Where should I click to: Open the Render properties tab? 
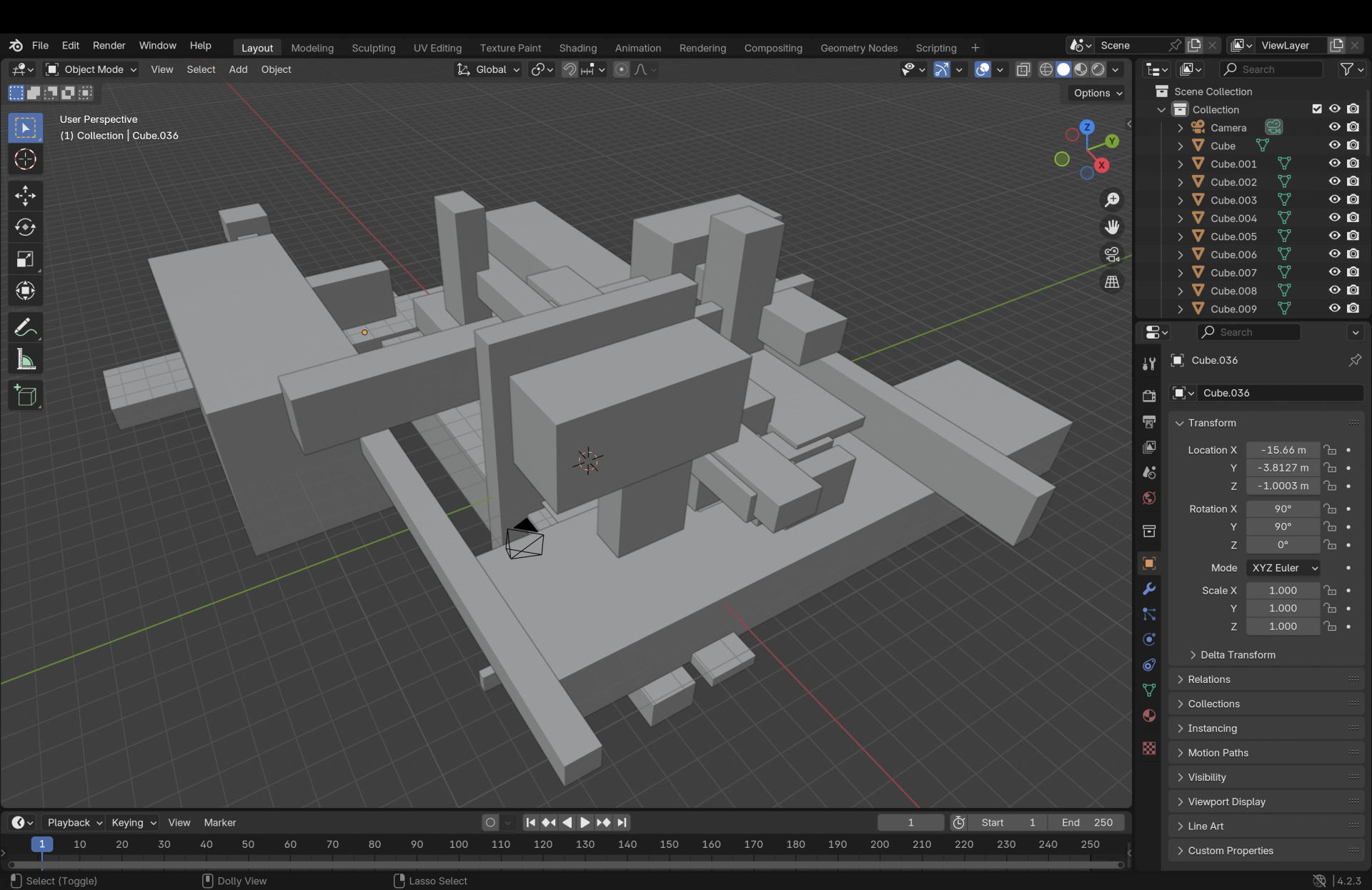[x=1149, y=396]
